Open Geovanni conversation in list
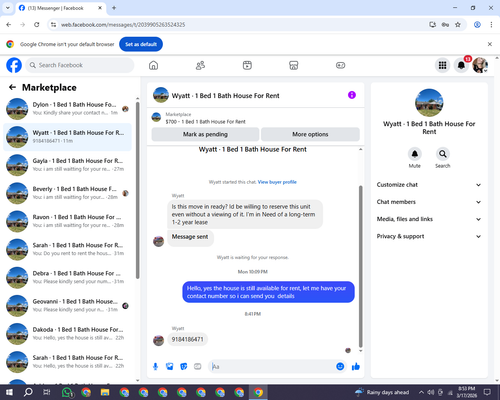Image resolution: width=500 pixels, height=400 pixels. tap(67, 305)
